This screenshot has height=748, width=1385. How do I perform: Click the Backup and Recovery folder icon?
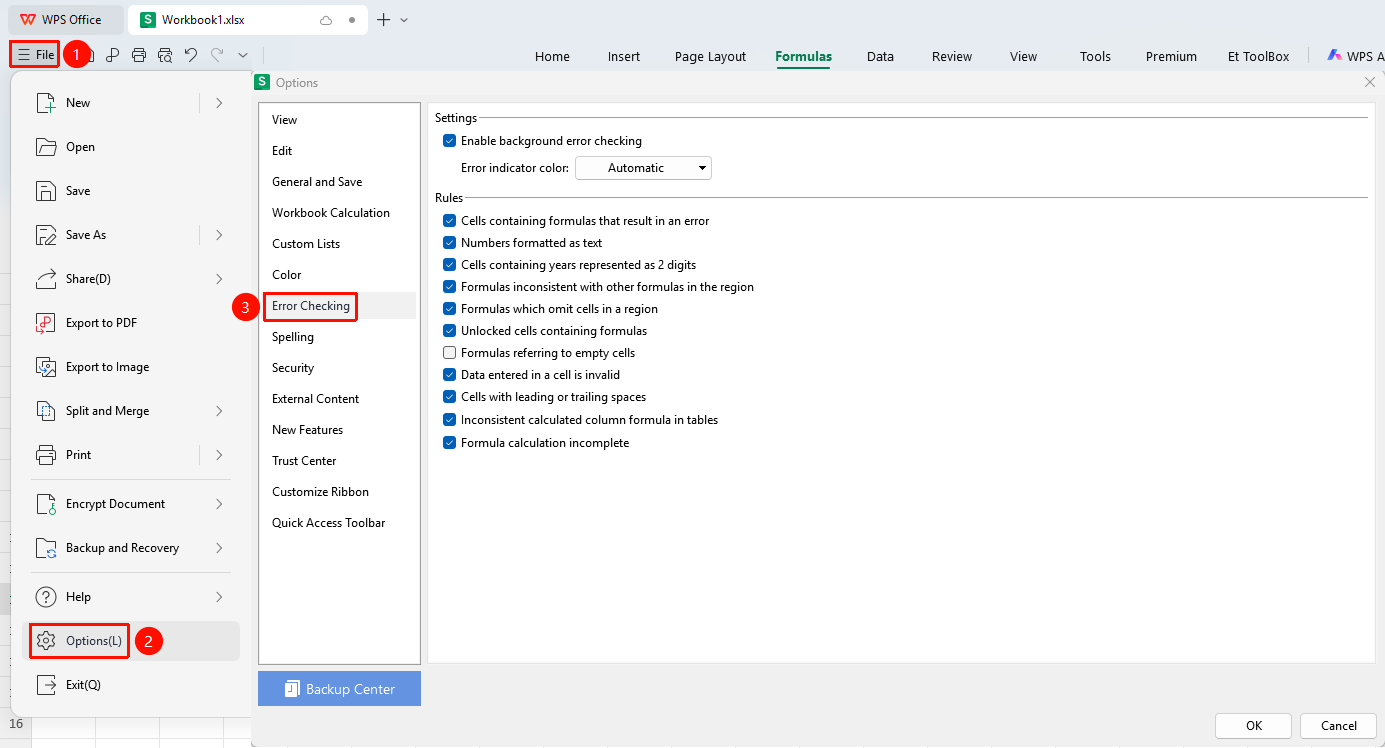(x=46, y=548)
